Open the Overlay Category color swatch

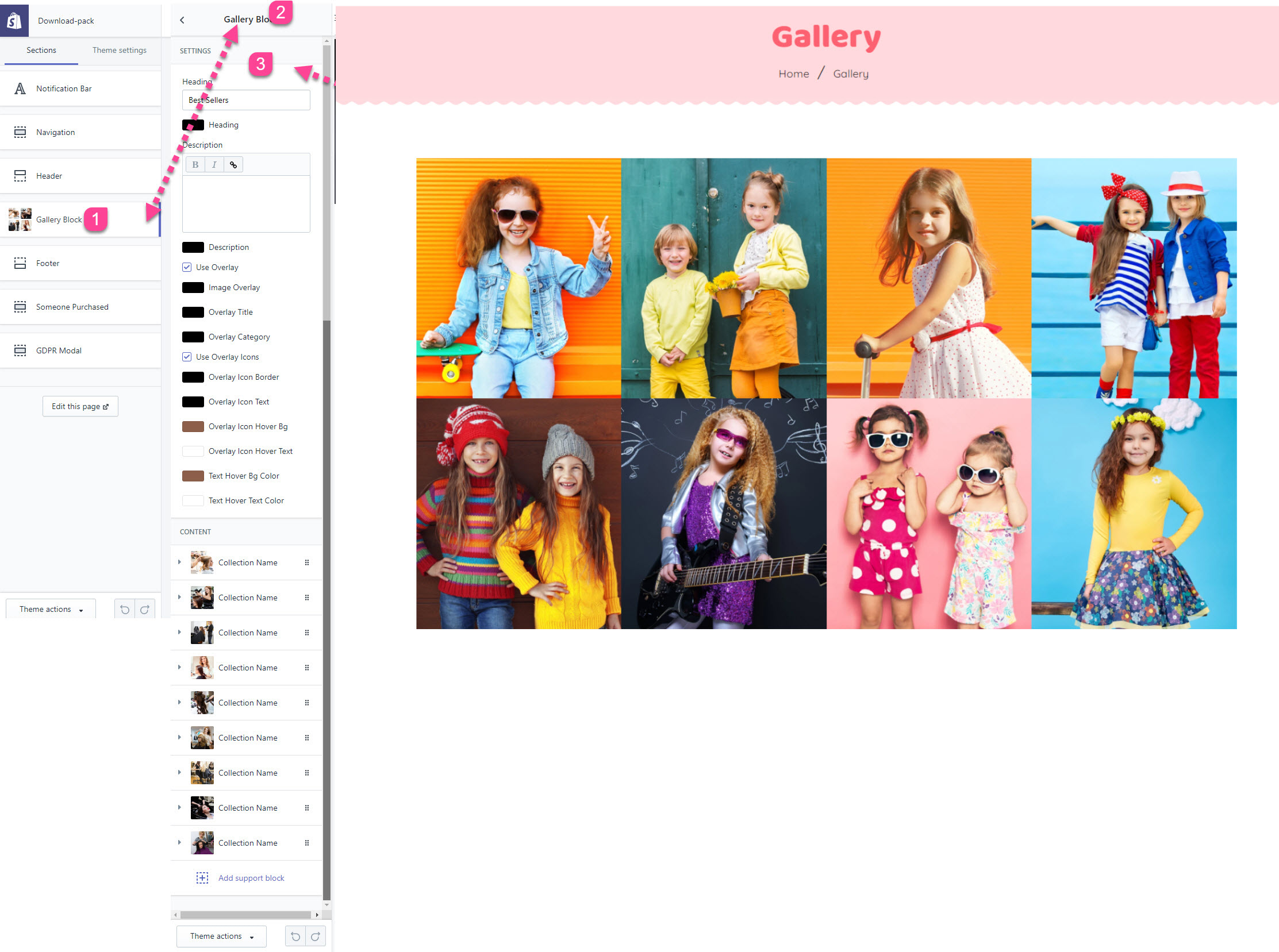tap(193, 337)
